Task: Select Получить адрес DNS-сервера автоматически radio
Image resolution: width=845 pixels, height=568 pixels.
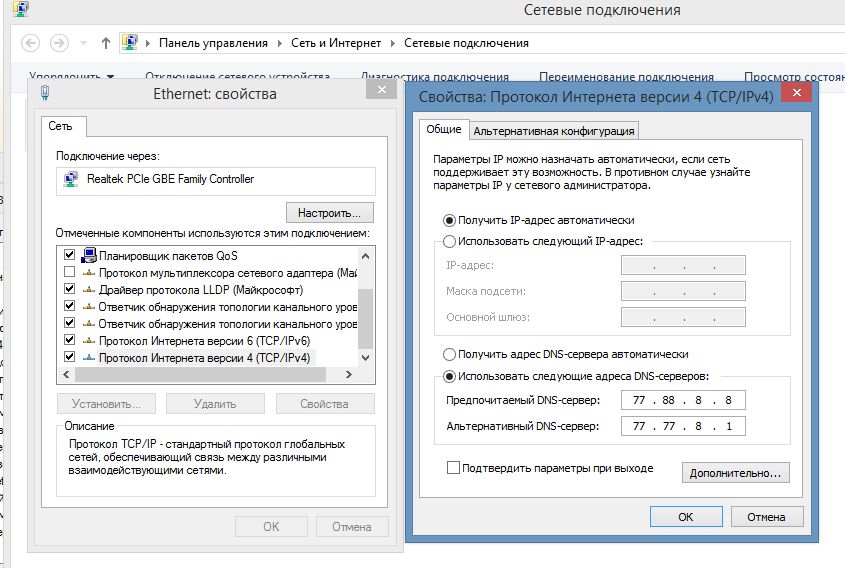Action: click(x=449, y=355)
